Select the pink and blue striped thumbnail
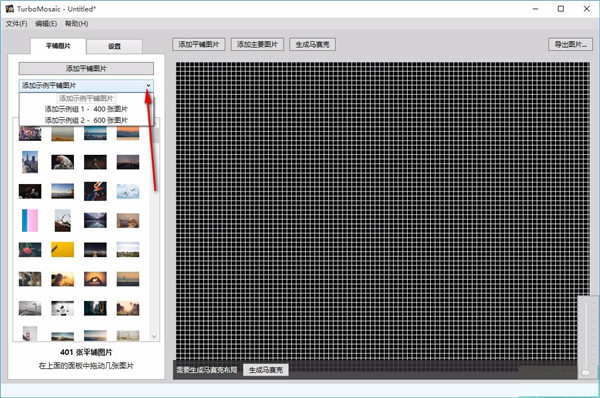The width and height of the screenshot is (600, 398). point(30,220)
